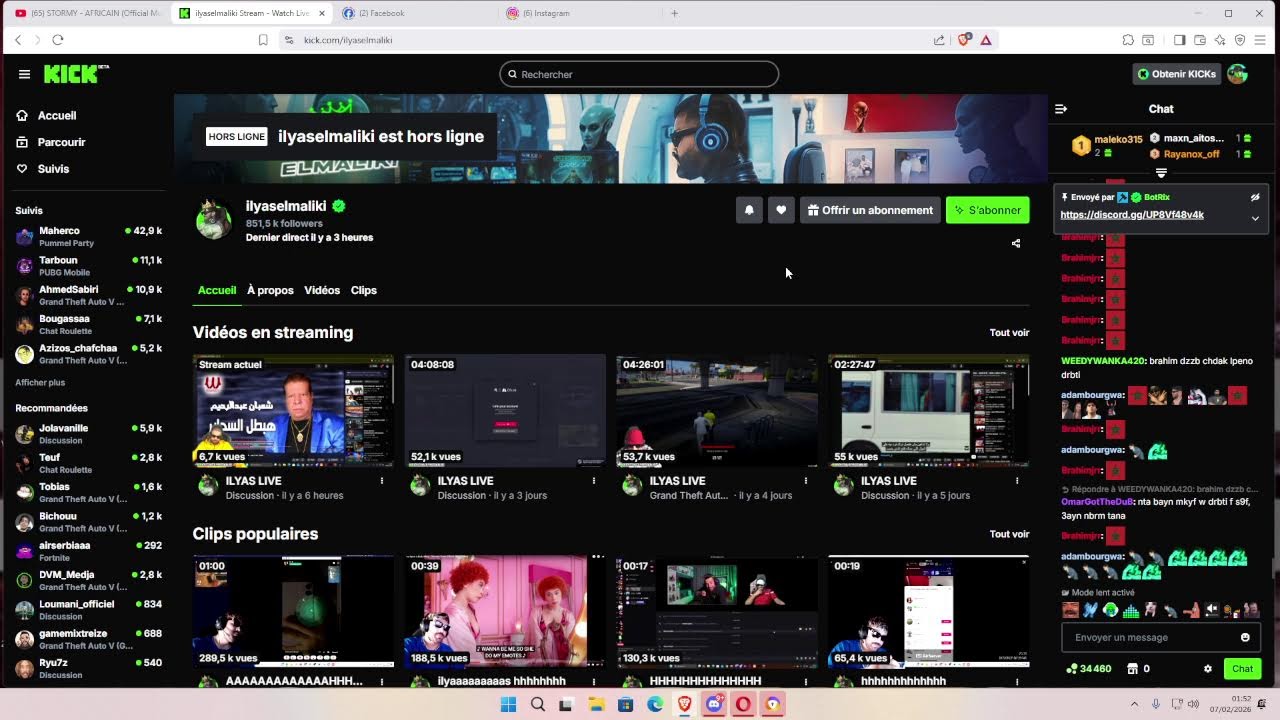This screenshot has height=720, width=1280.
Task: Open the 04:26:01 GTA video thumbnail
Action: point(717,410)
